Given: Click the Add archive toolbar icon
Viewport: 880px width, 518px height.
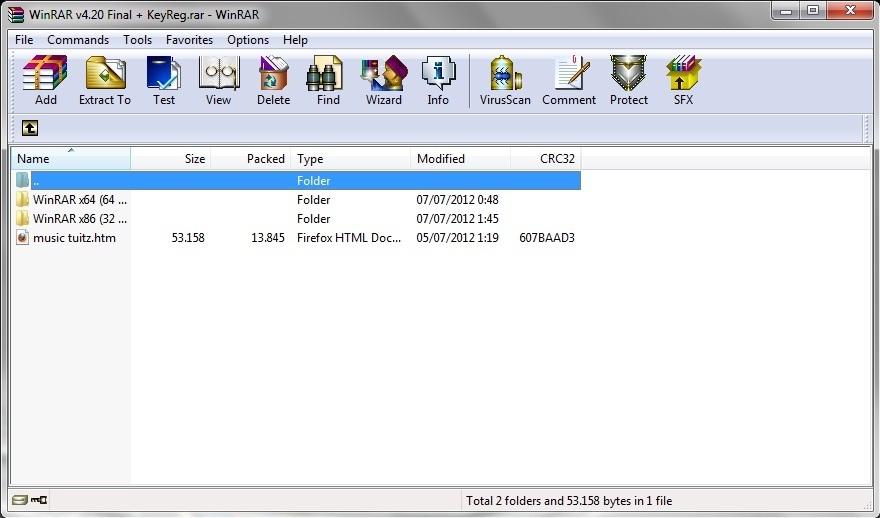Looking at the screenshot, I should coord(45,73).
